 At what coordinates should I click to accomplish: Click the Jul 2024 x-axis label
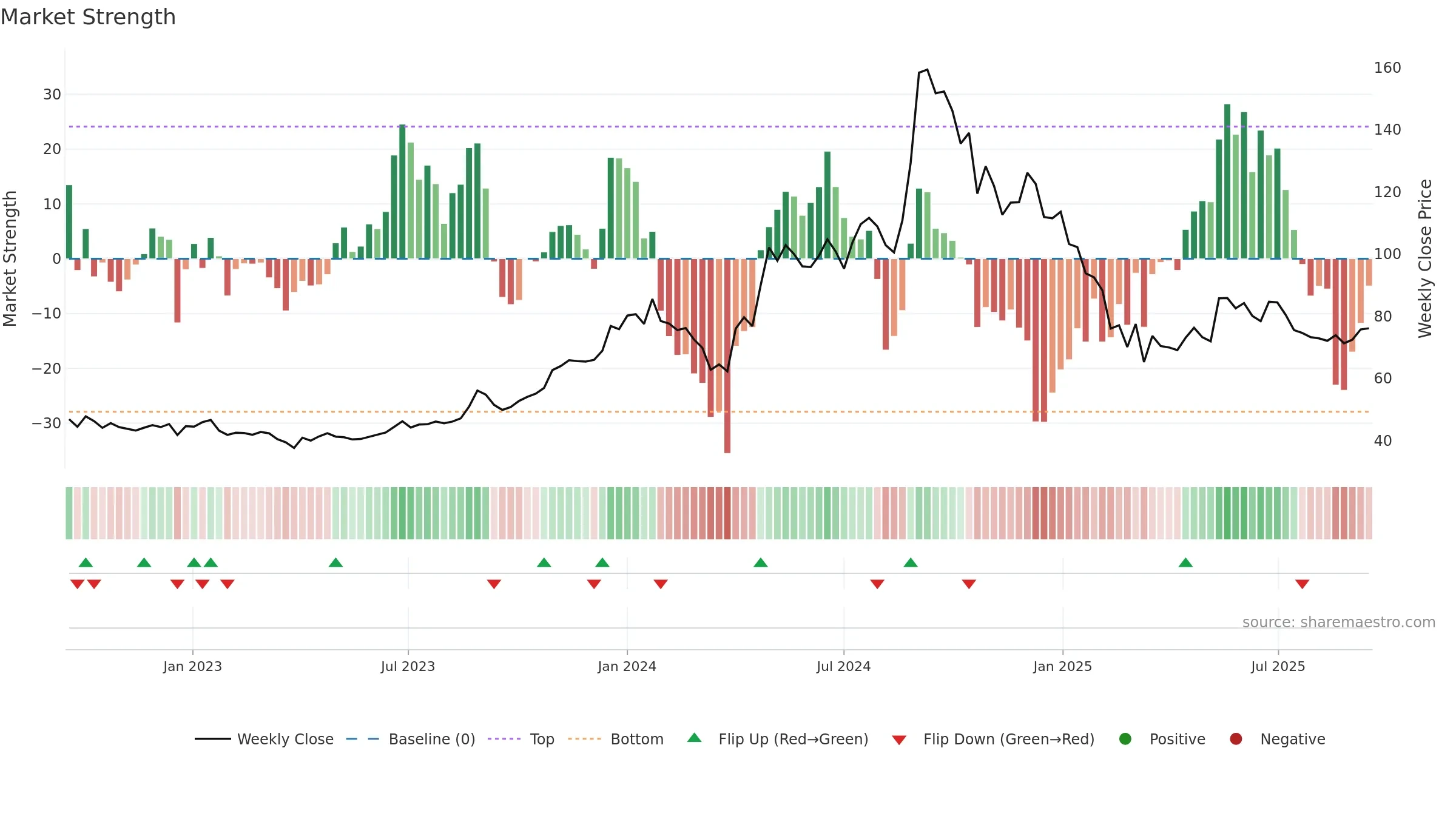coord(843,666)
